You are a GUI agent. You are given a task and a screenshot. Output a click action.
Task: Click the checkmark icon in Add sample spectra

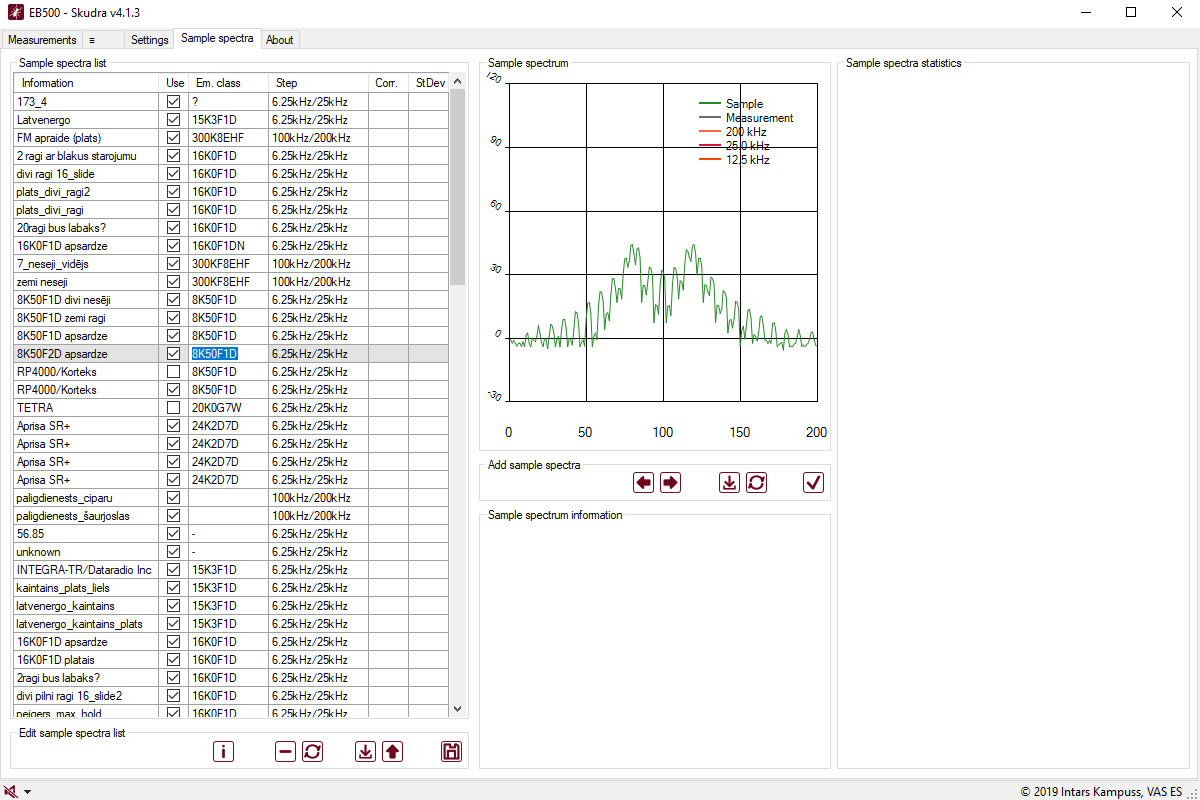coord(813,483)
